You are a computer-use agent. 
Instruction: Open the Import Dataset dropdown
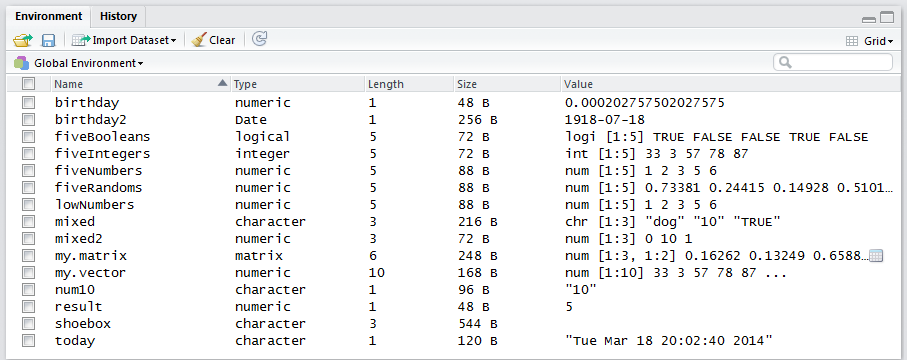pyautogui.click(x=124, y=40)
